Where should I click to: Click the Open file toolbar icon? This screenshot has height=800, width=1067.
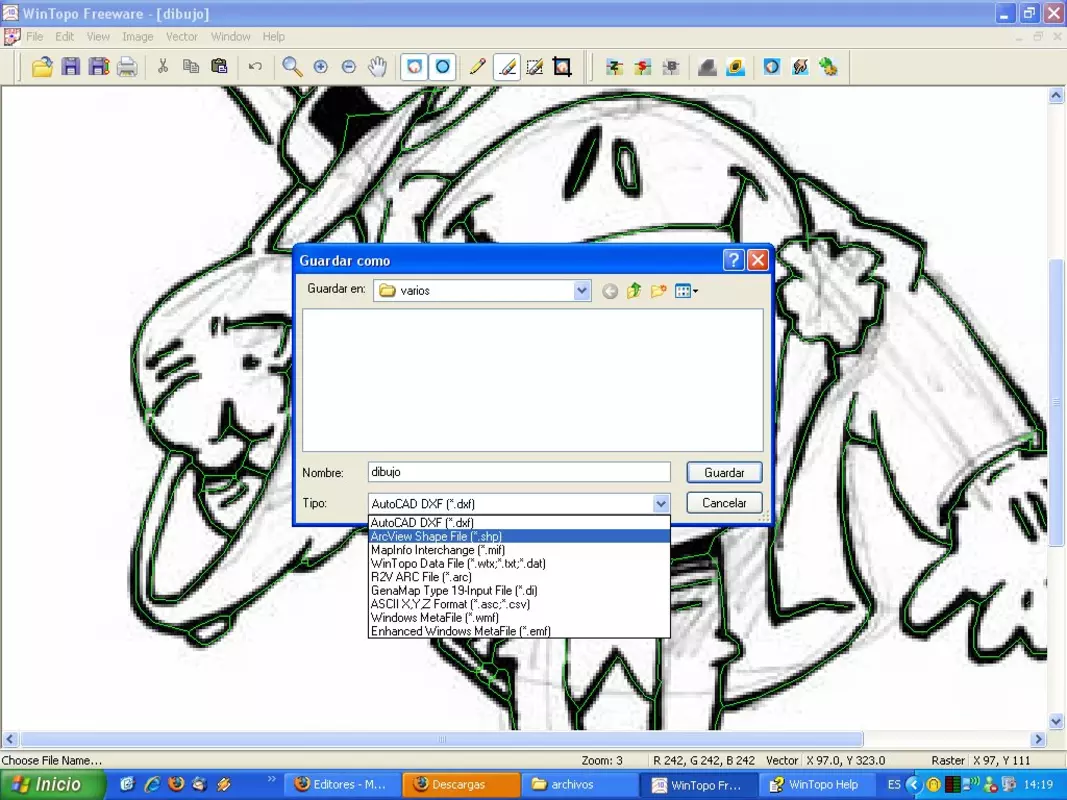(x=42, y=67)
